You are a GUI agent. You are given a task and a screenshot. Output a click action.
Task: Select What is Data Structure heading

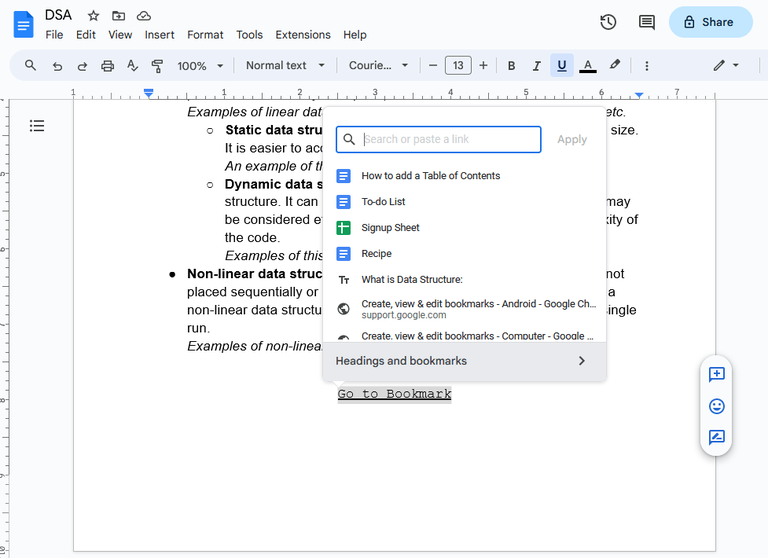click(x=464, y=279)
